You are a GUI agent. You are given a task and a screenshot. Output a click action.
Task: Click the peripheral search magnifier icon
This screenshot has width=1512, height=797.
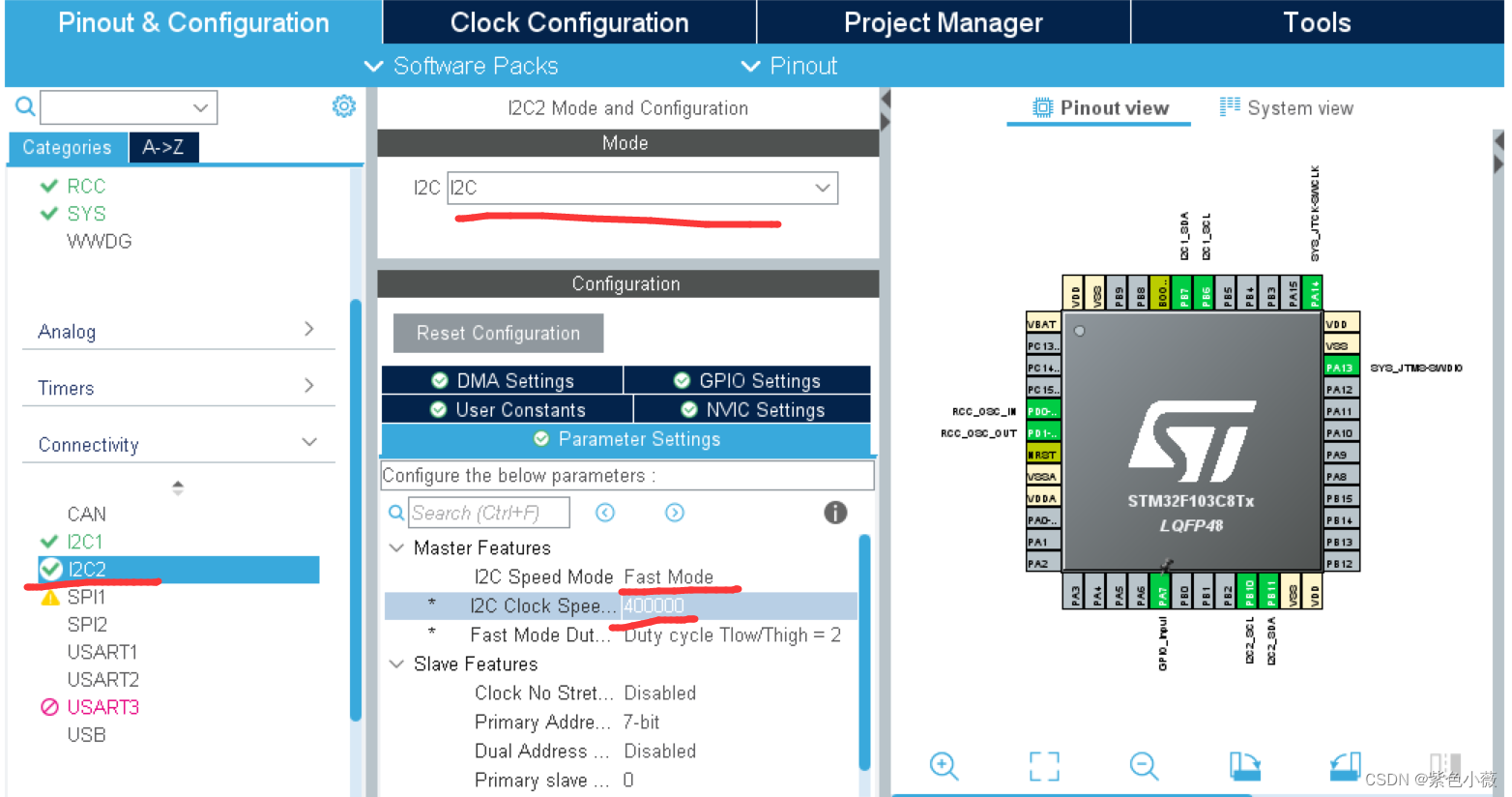(x=25, y=106)
